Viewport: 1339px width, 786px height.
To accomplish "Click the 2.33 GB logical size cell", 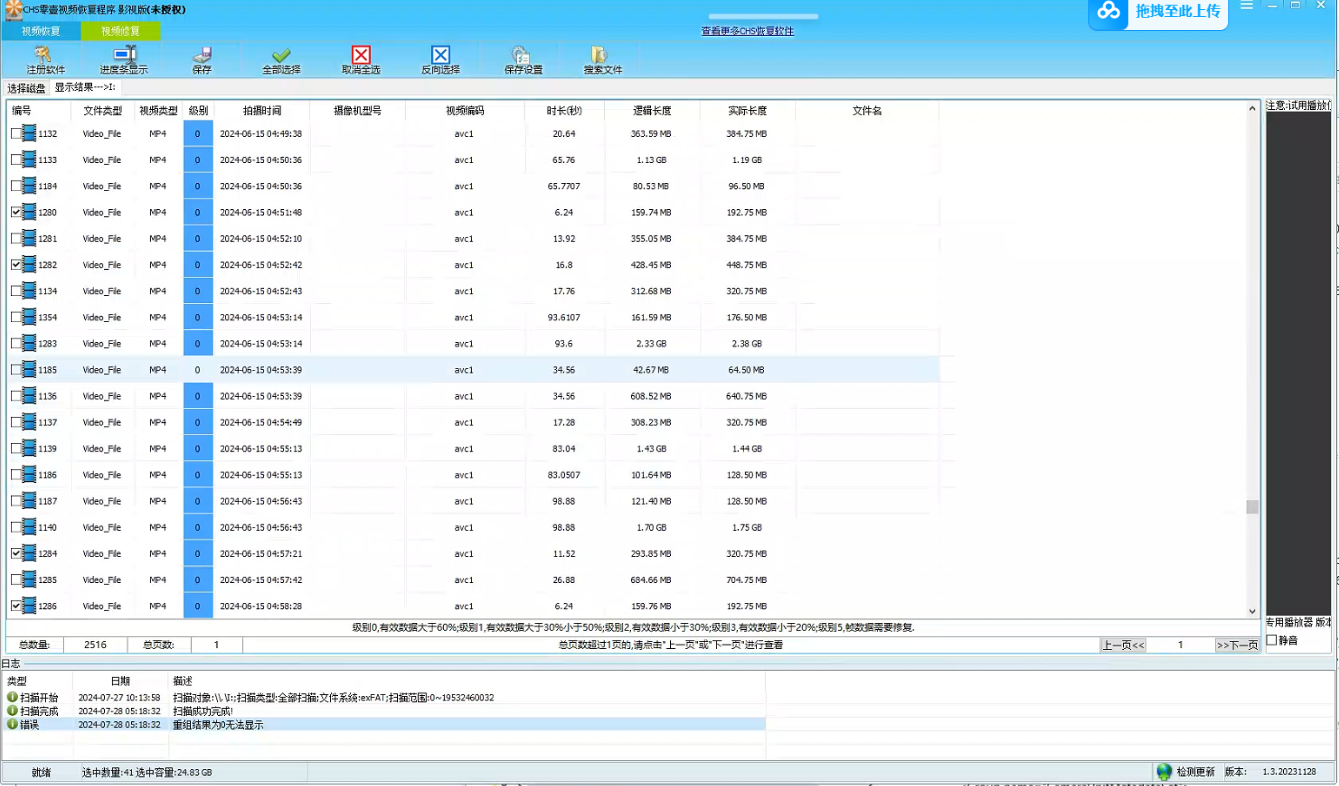I will click(x=652, y=343).
